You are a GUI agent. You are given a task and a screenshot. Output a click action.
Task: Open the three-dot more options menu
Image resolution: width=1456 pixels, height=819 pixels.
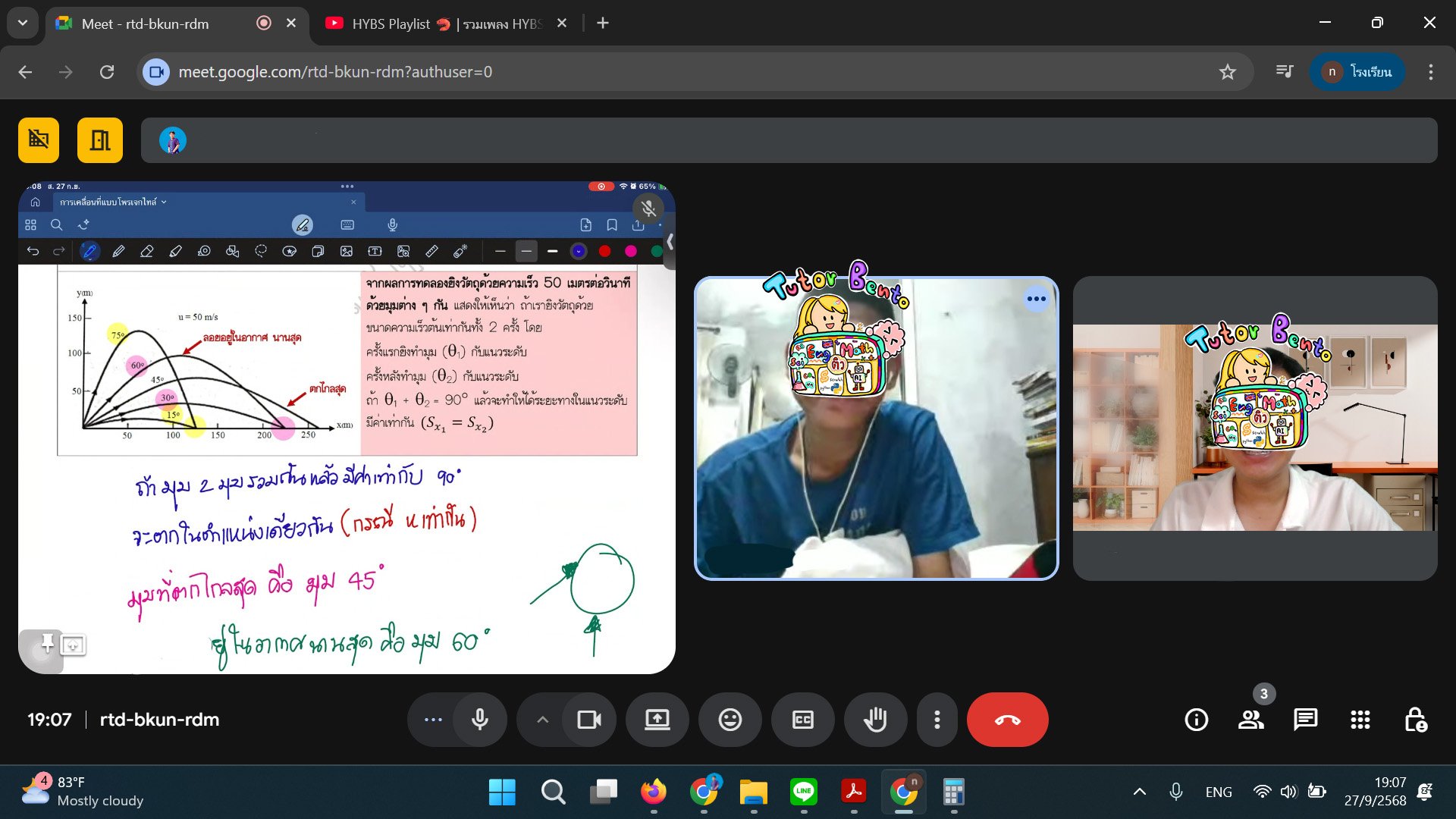(x=937, y=720)
